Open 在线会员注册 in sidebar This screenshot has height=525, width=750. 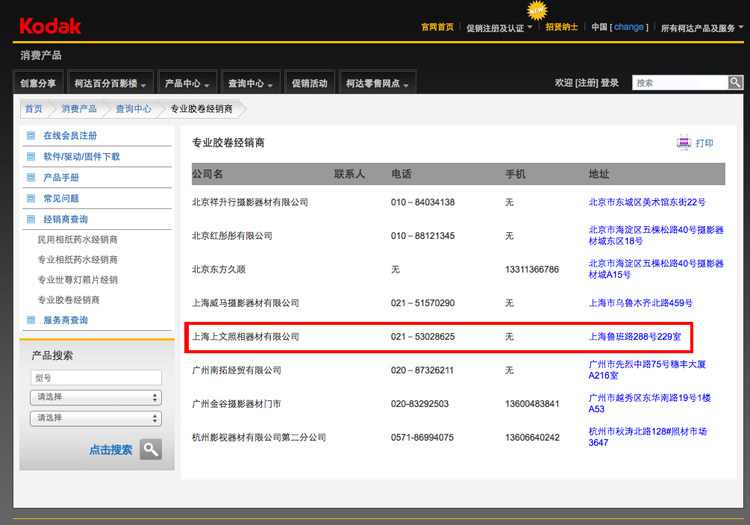tap(70, 135)
